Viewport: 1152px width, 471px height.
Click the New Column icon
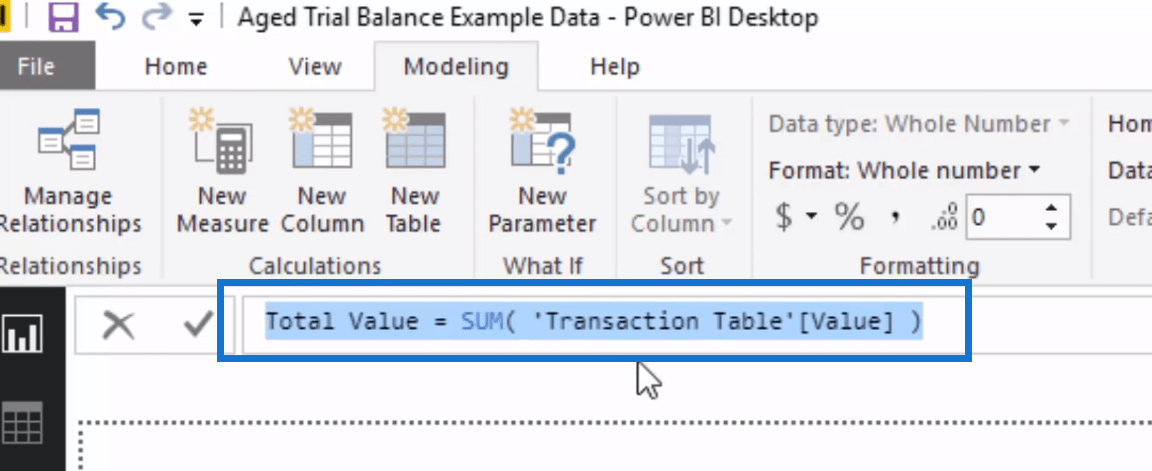(320, 138)
